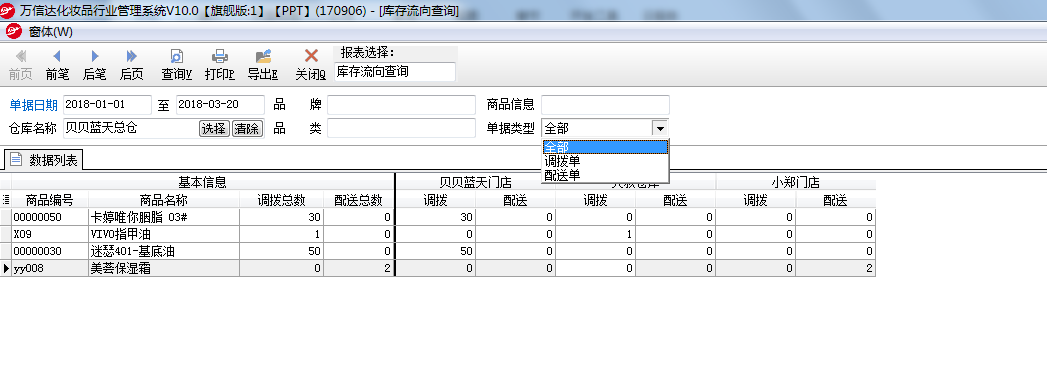Sort by 配送总数 column header

coord(359,200)
